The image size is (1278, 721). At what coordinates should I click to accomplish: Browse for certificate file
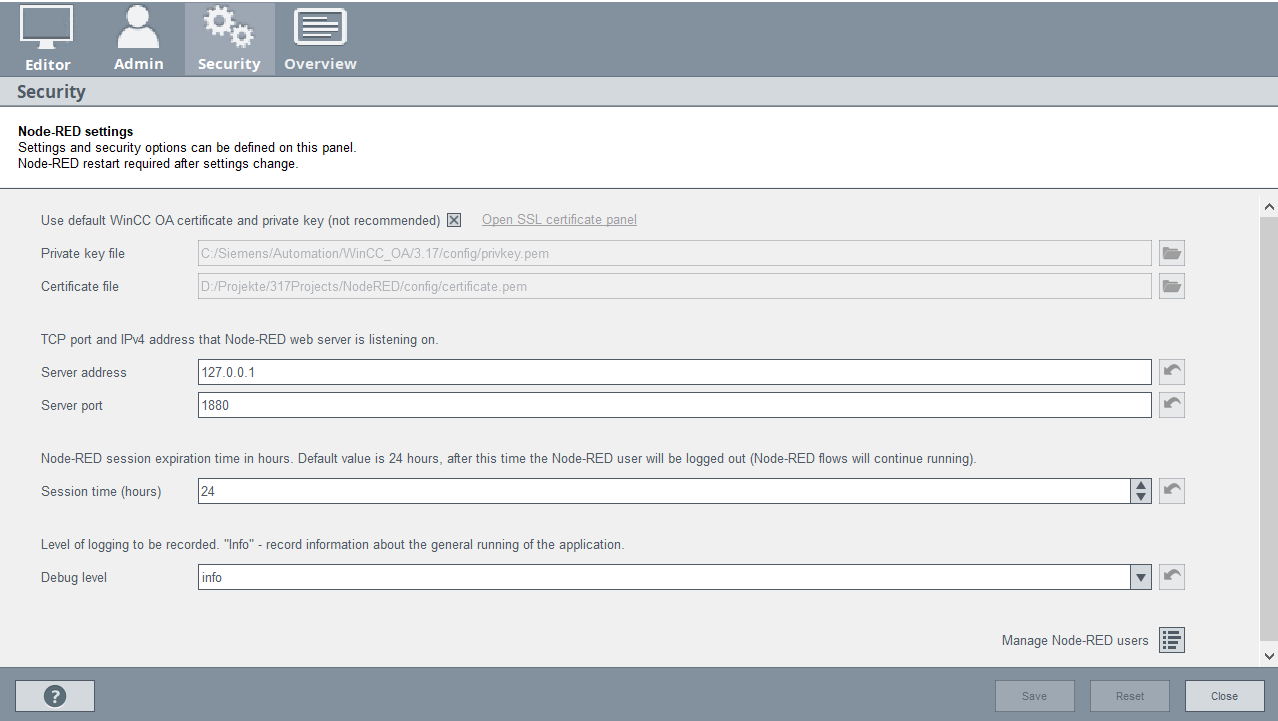click(x=1171, y=287)
